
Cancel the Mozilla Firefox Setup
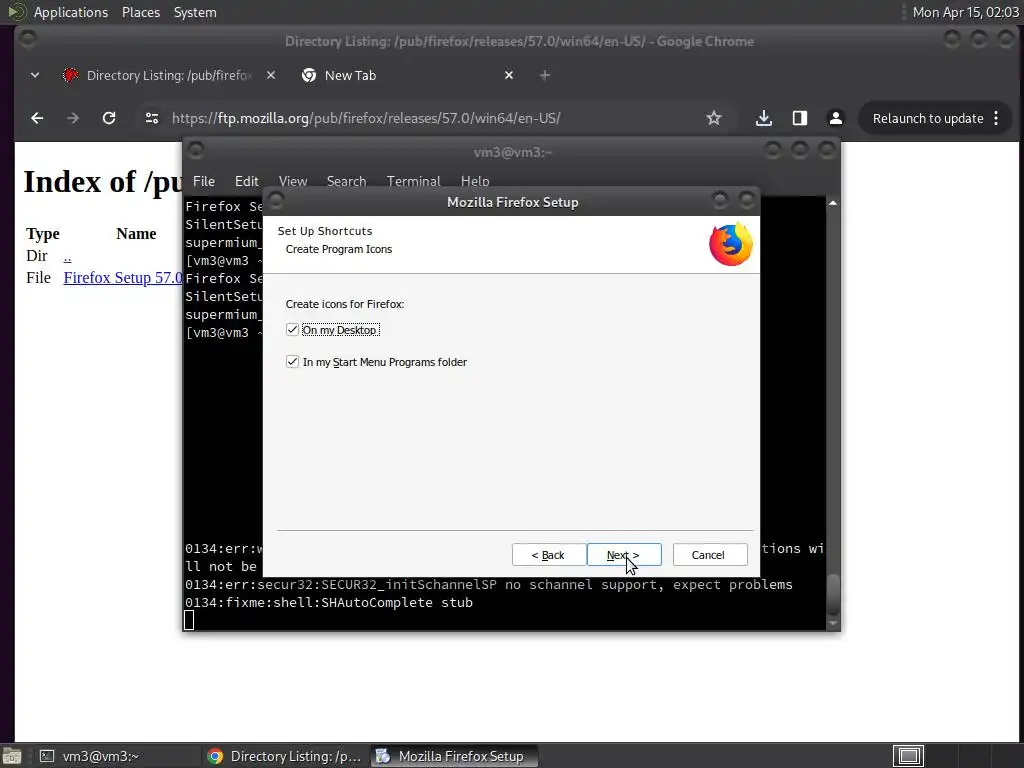pyautogui.click(x=709, y=555)
